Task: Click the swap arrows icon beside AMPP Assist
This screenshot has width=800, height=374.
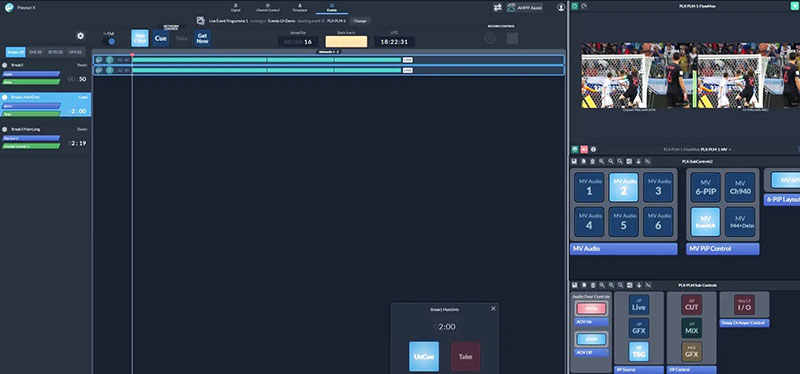Action: click(497, 8)
